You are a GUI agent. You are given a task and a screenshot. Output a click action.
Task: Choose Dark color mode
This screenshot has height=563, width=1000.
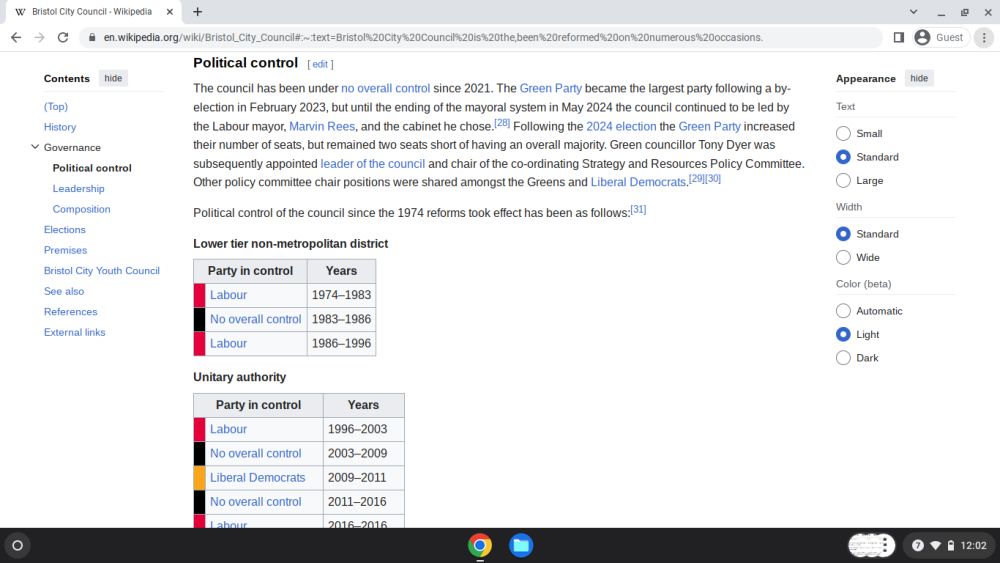click(843, 358)
